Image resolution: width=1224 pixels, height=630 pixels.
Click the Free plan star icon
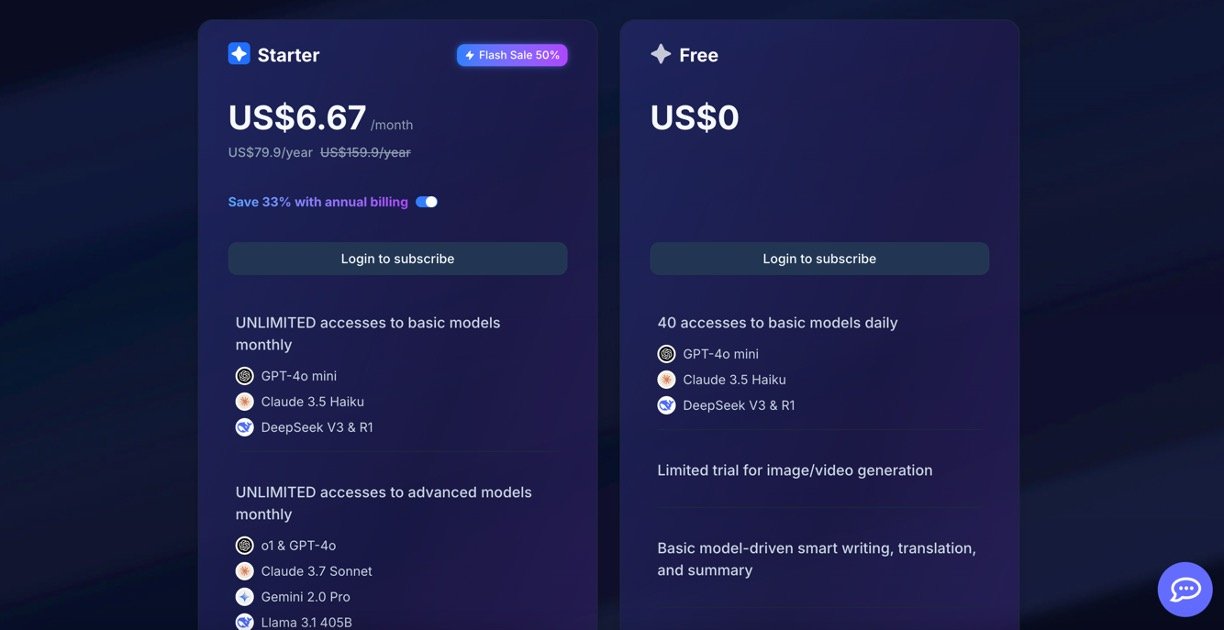pyautogui.click(x=661, y=54)
